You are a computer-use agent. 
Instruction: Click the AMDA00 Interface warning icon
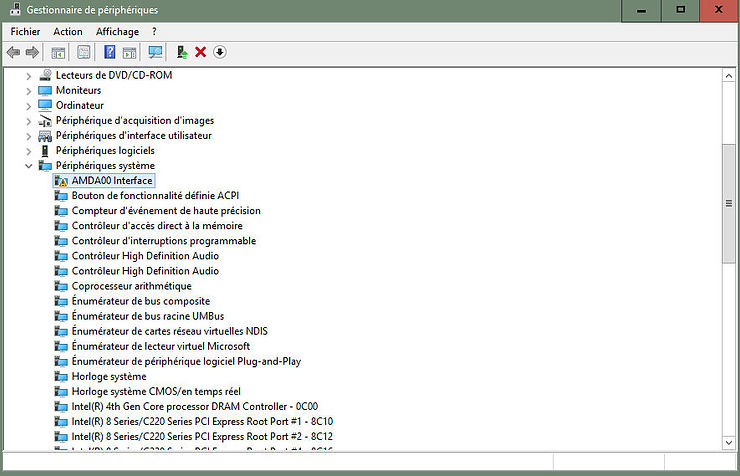coord(61,181)
